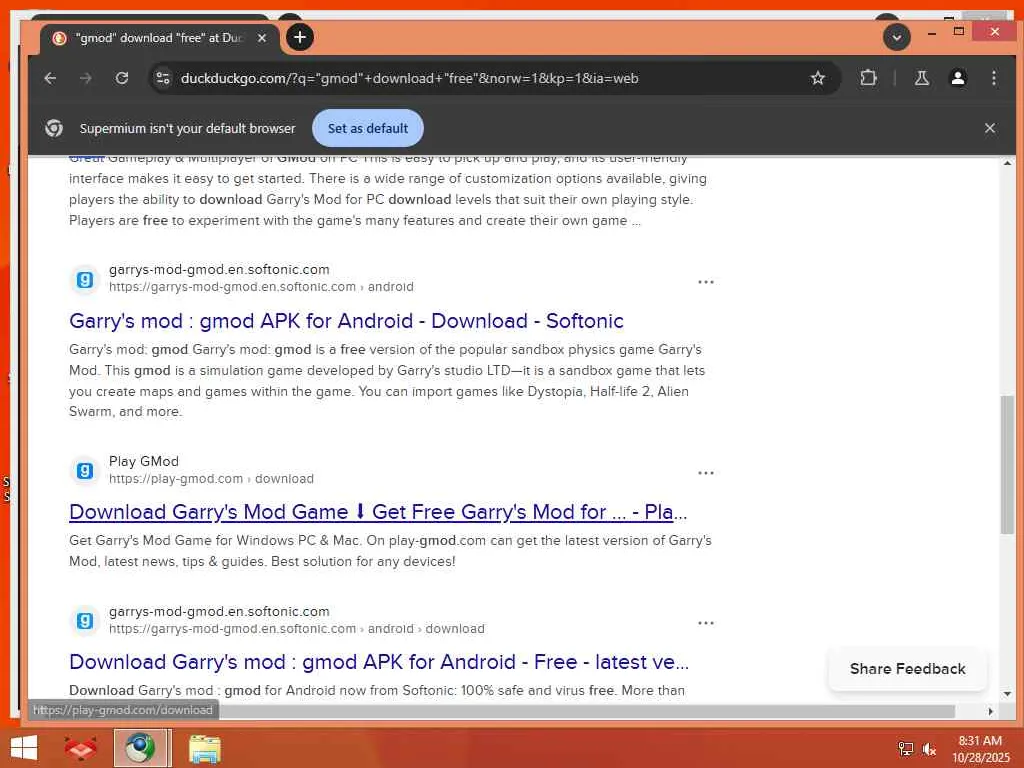Open Download Garry's Mod Game link
1024x768 pixels.
(x=378, y=512)
